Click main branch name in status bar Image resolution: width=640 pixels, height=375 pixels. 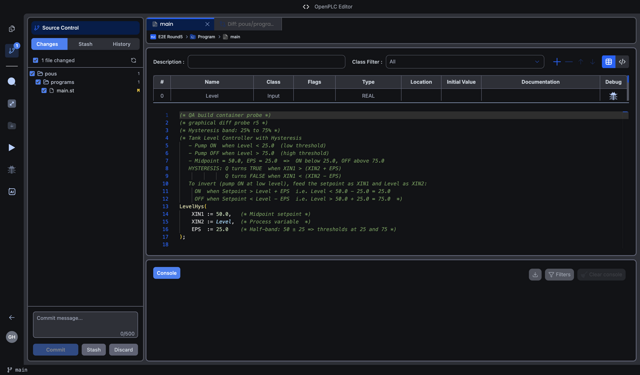tap(21, 370)
